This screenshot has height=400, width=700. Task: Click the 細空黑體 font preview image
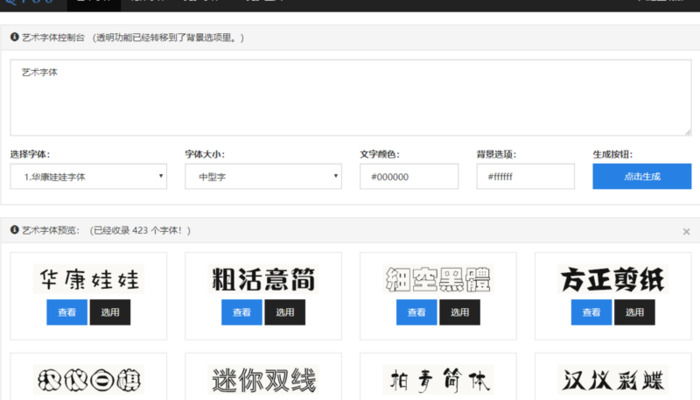(438, 279)
